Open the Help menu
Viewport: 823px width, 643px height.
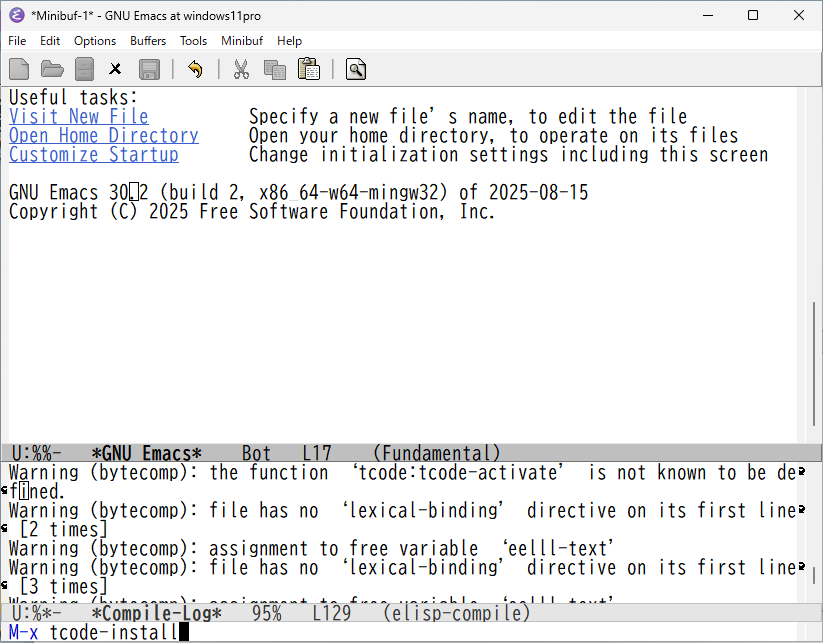click(289, 41)
